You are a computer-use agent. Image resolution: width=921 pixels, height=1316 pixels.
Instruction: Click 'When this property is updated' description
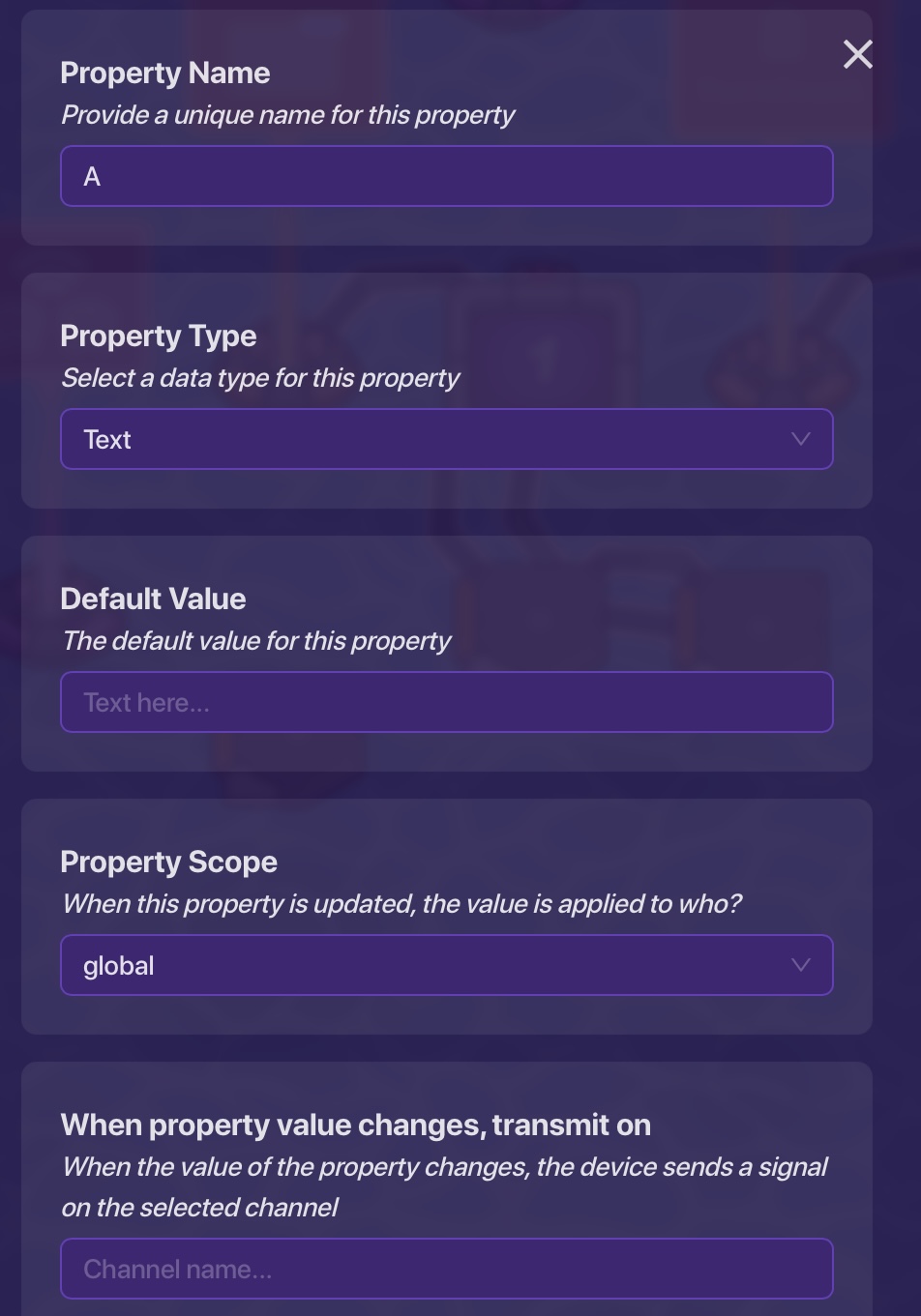401,904
